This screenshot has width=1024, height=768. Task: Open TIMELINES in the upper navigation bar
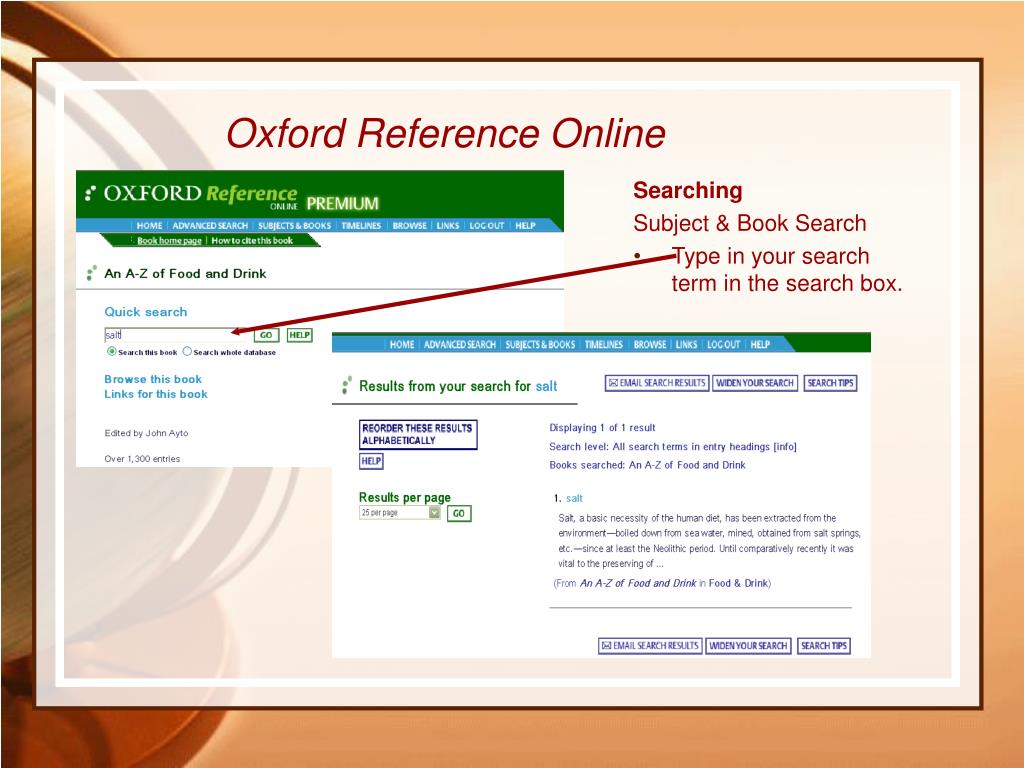pos(361,225)
